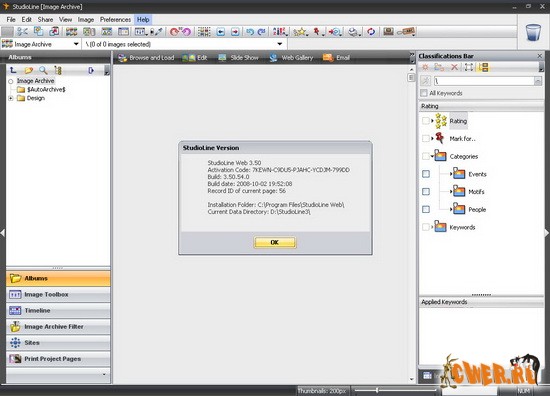
Task: Open the Help menu
Action: click(143, 20)
